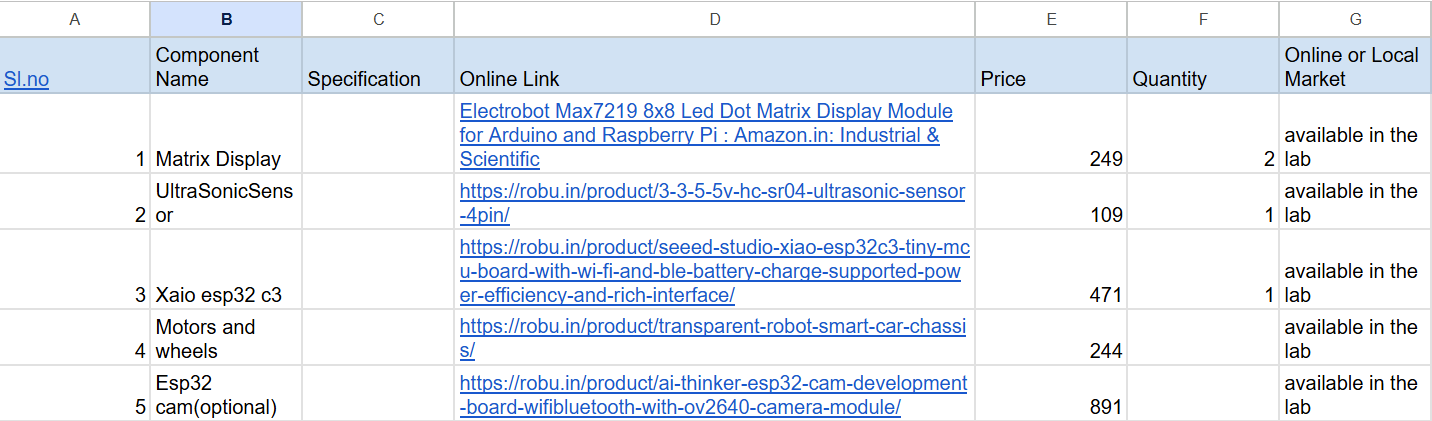1432x421 pixels.
Task: Click the Component Name header cell
Action: pos(226,66)
